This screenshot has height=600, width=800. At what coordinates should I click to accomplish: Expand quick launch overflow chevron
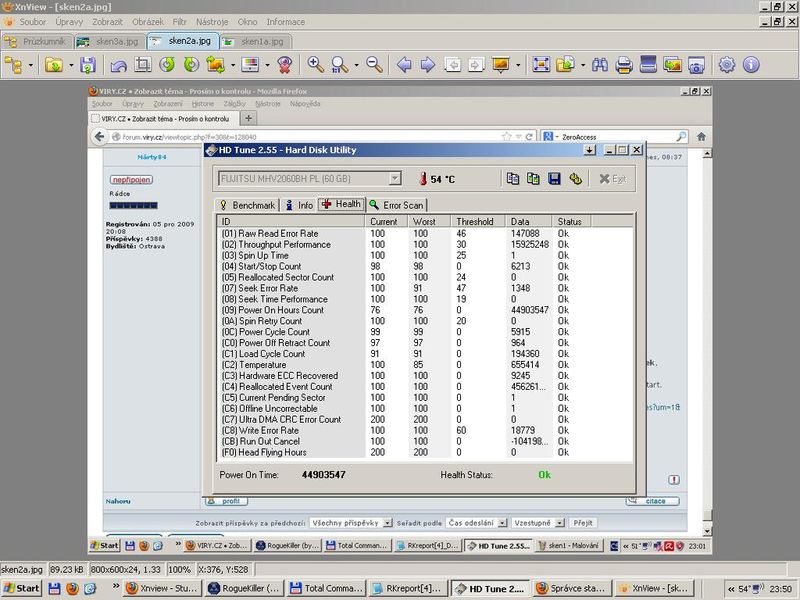(116, 586)
